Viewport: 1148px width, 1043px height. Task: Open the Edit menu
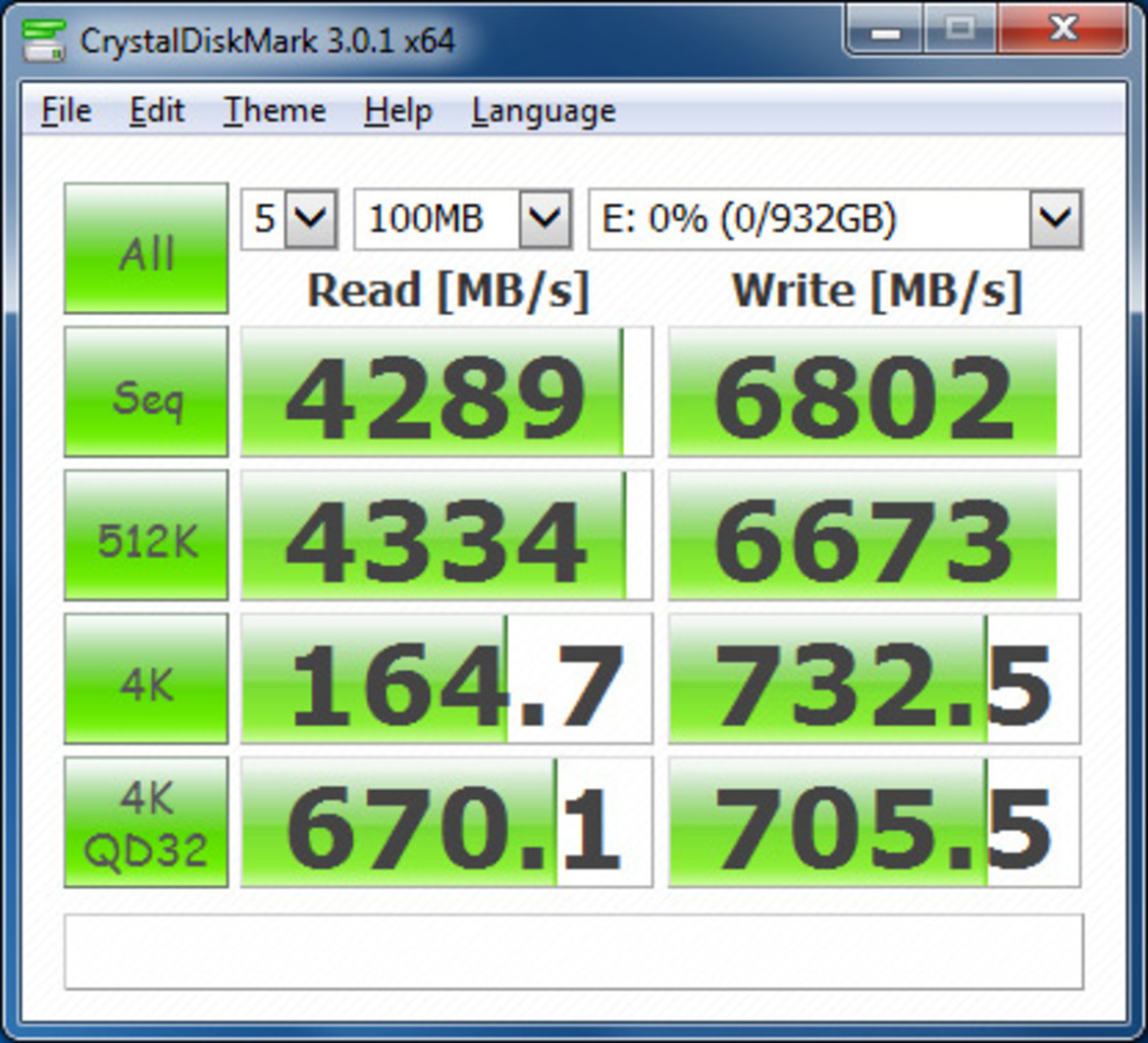pos(157,111)
